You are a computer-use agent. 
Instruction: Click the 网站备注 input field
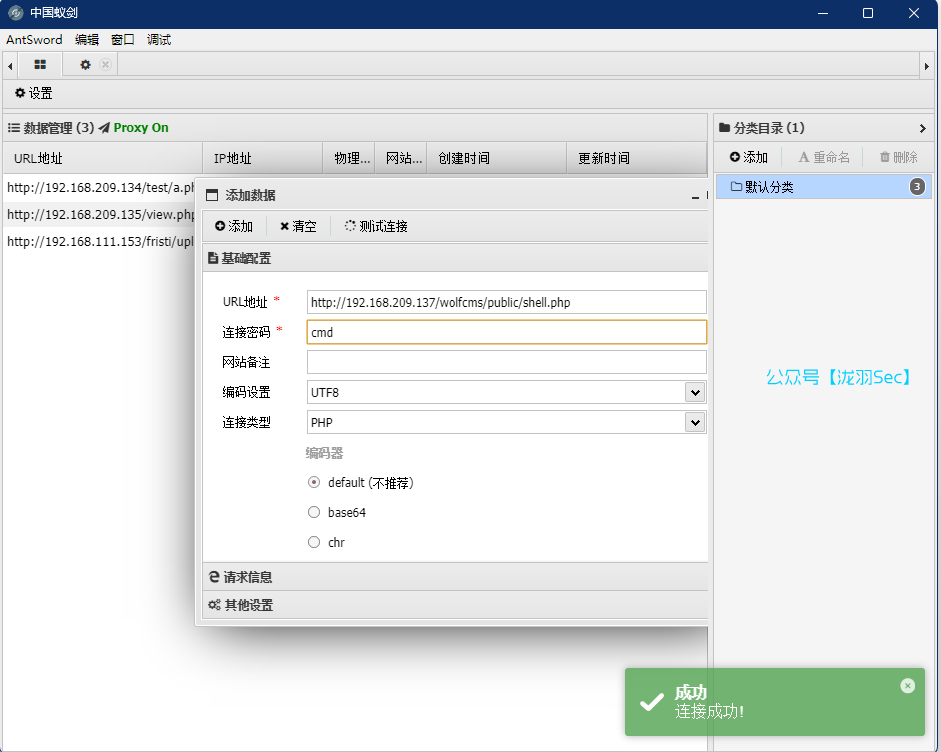(x=506, y=362)
